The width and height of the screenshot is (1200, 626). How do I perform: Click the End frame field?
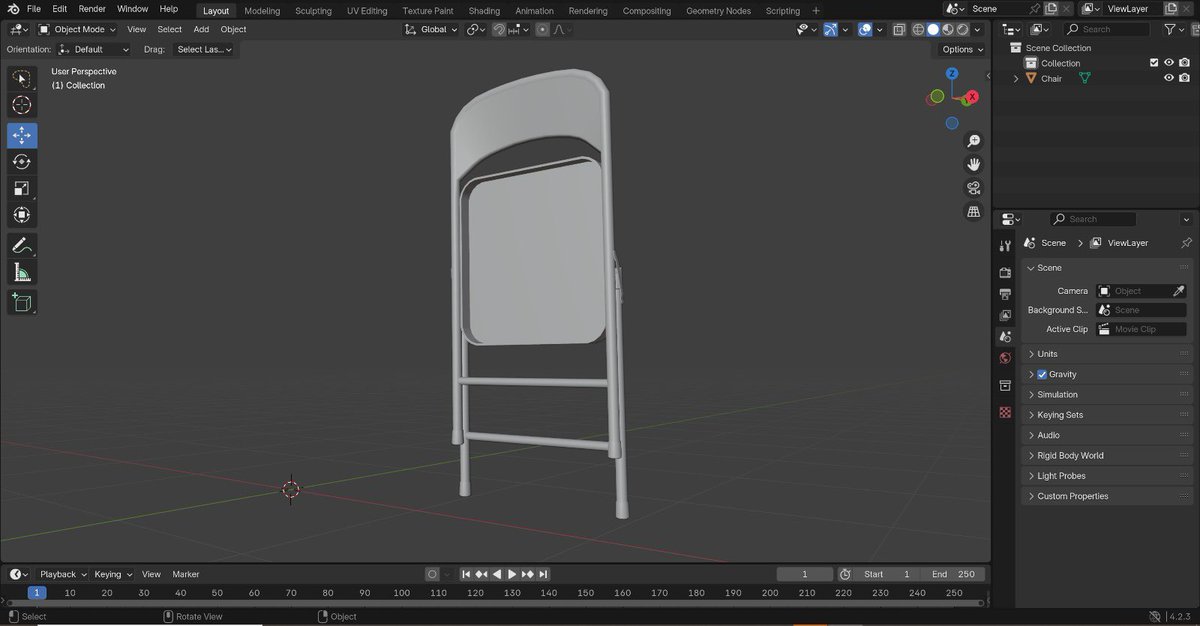pyautogui.click(x=954, y=574)
